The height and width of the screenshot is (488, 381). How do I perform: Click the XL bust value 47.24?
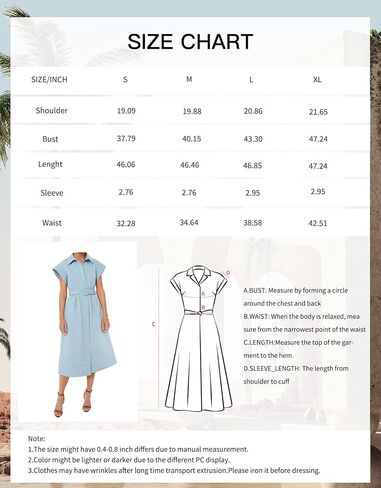pyautogui.click(x=318, y=139)
